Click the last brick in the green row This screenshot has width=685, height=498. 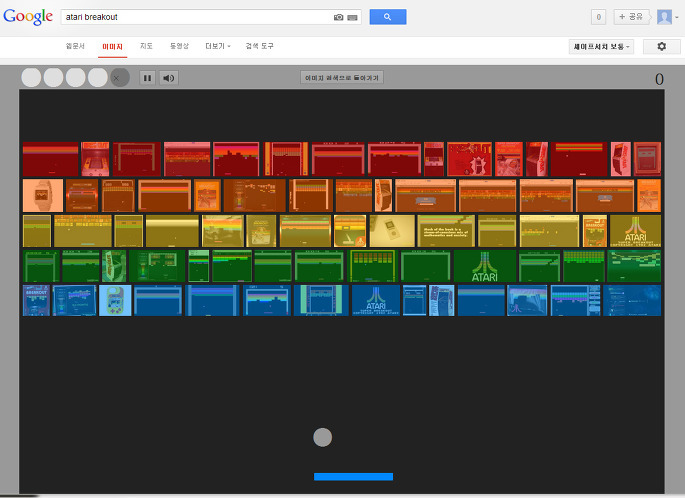click(x=634, y=266)
